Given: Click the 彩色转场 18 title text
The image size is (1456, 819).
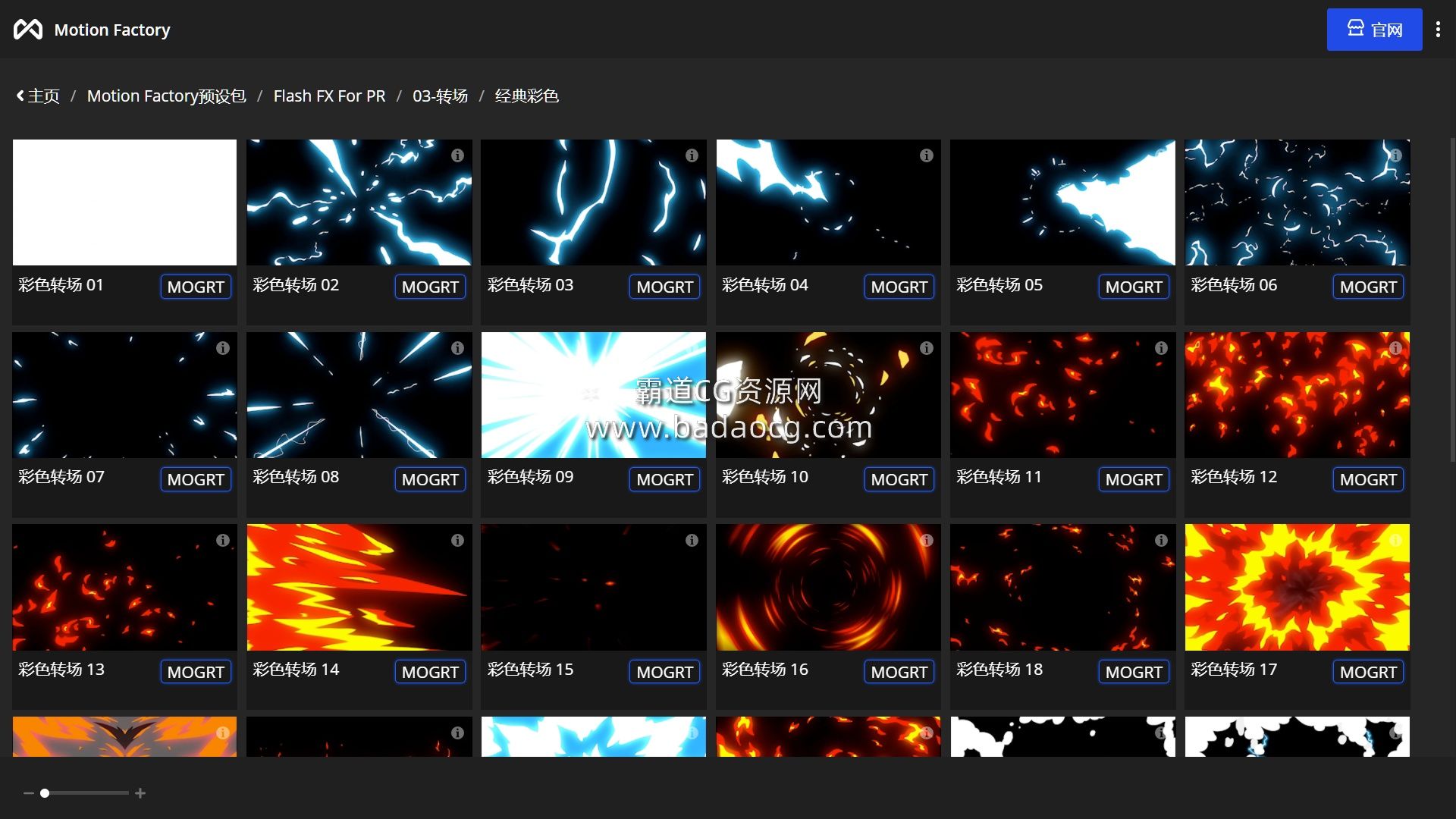Looking at the screenshot, I should tap(999, 670).
